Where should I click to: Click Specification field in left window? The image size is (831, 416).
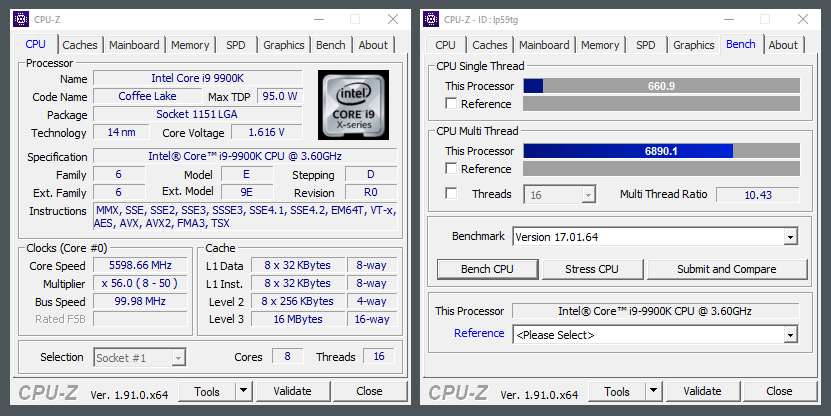point(245,156)
